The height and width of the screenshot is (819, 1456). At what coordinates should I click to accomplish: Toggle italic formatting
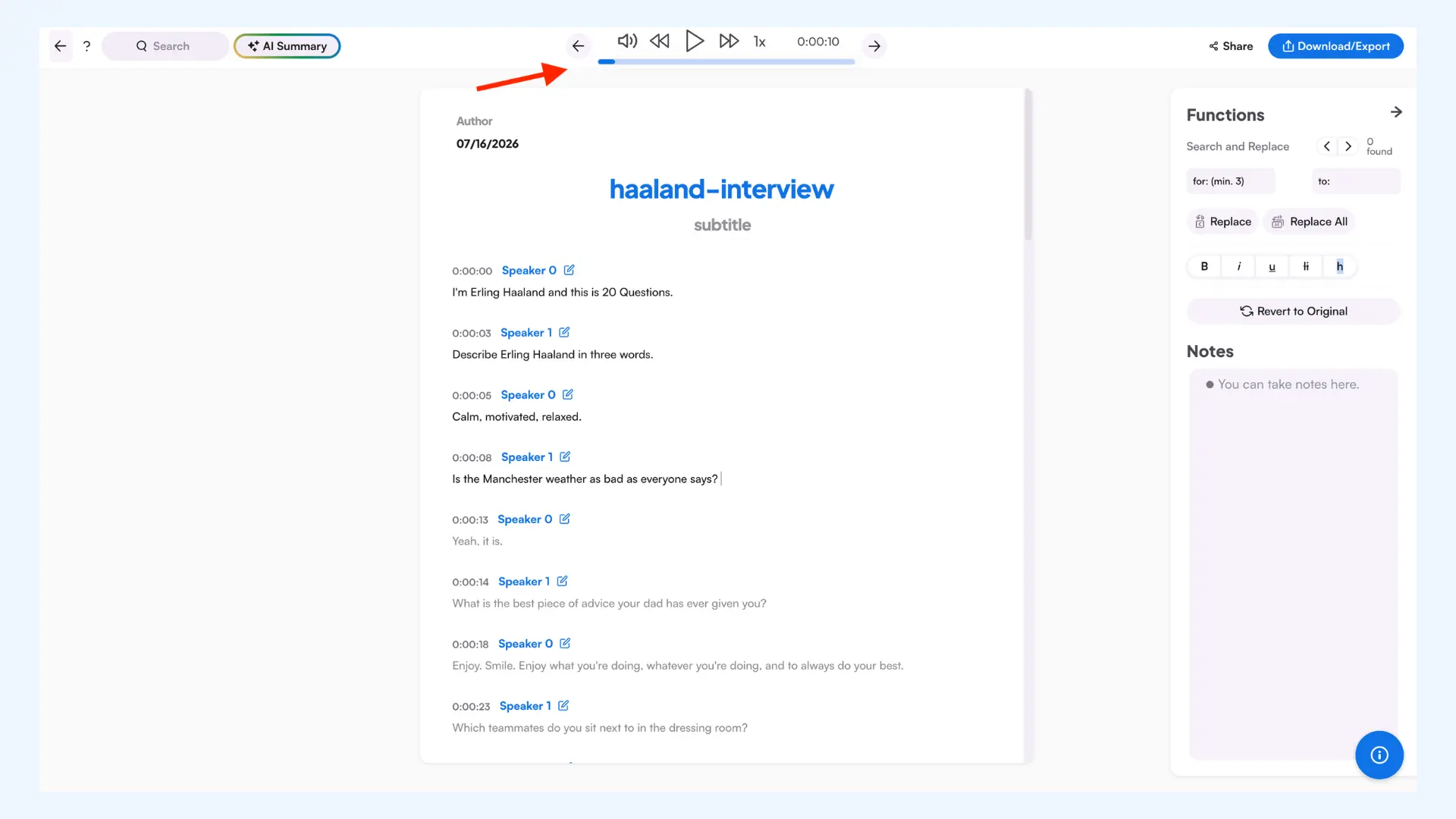[x=1238, y=266]
